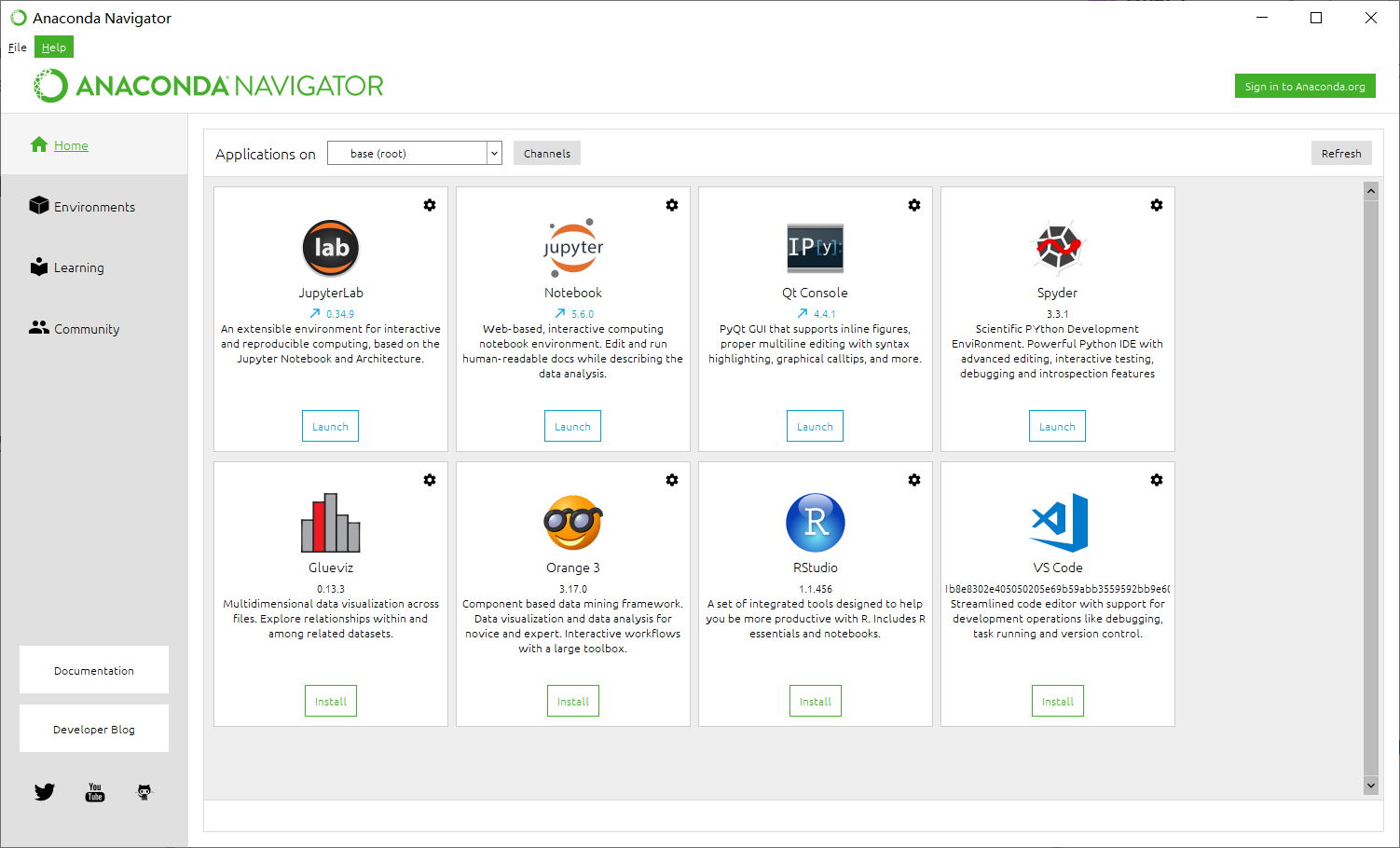Click Qt Console version 4.4.1 link
The height and width of the screenshot is (848, 1400).
point(825,314)
